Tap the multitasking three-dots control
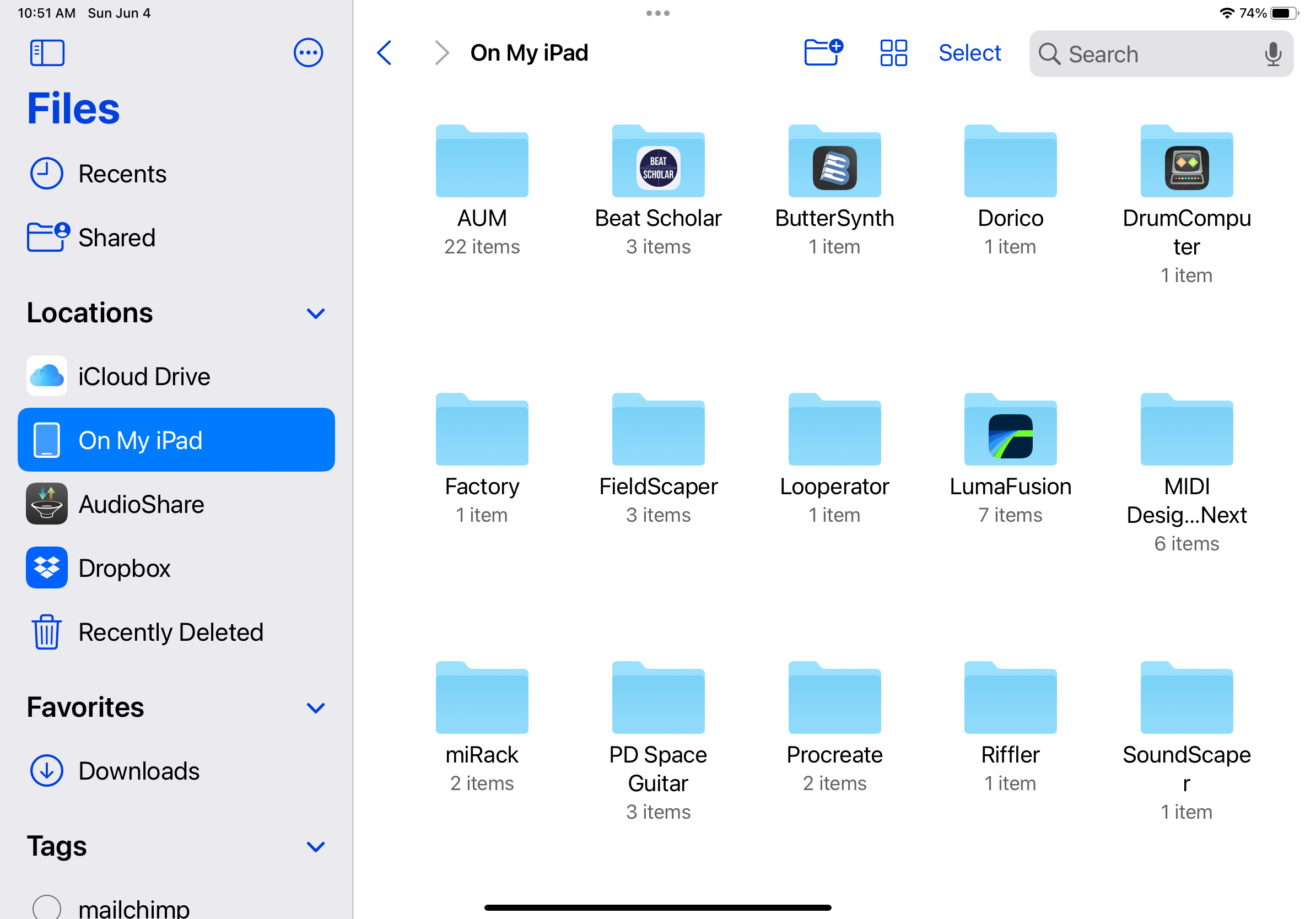Image resolution: width=1316 pixels, height=919 pixels. coord(657,13)
